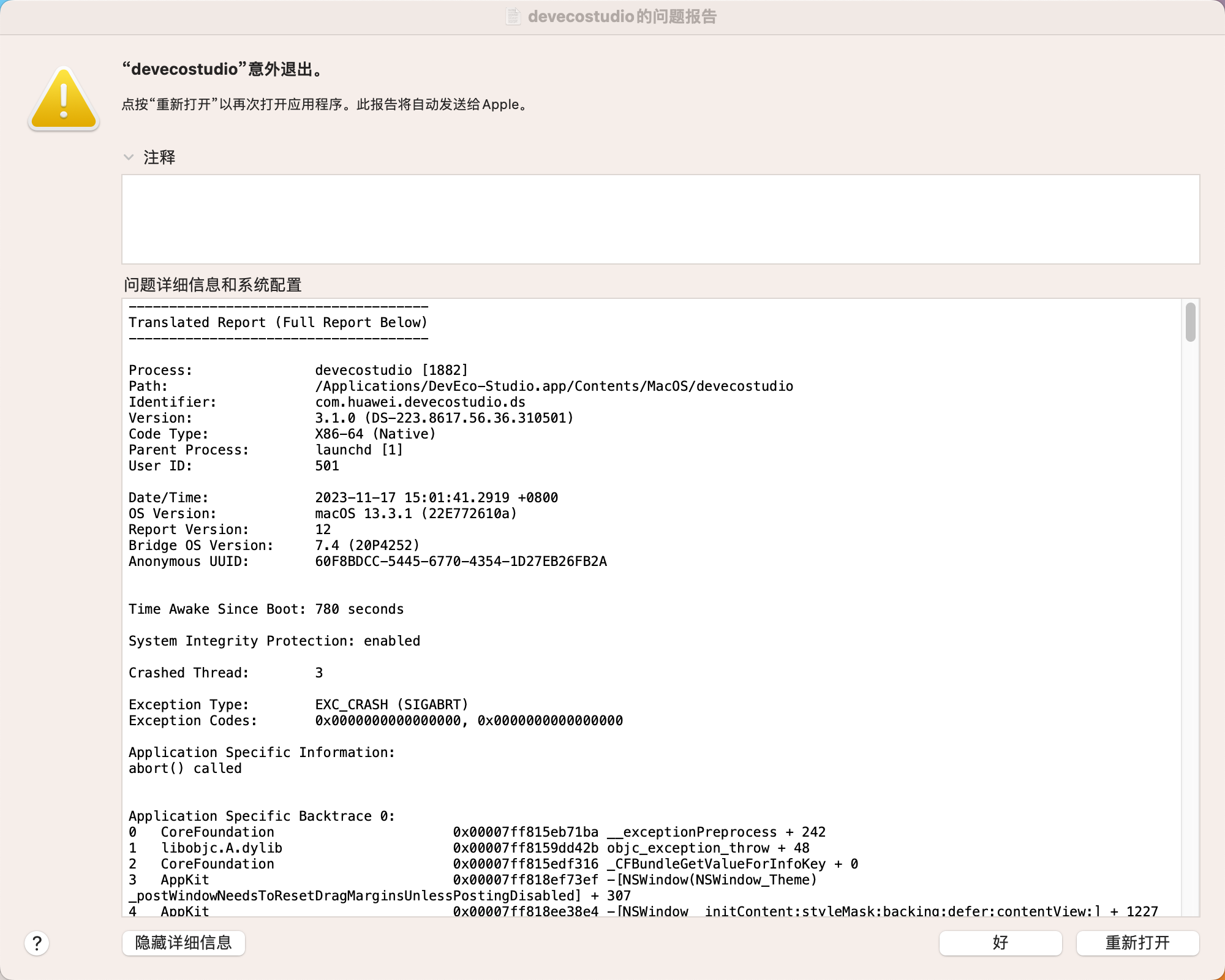Click 'Time Awake Since Boot: 780 seconds' line

pos(266,609)
